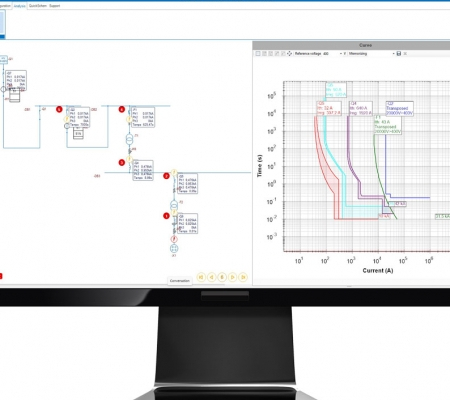Click the second icon in Curve toolbar
The height and width of the screenshot is (400, 450).
tap(264, 54)
